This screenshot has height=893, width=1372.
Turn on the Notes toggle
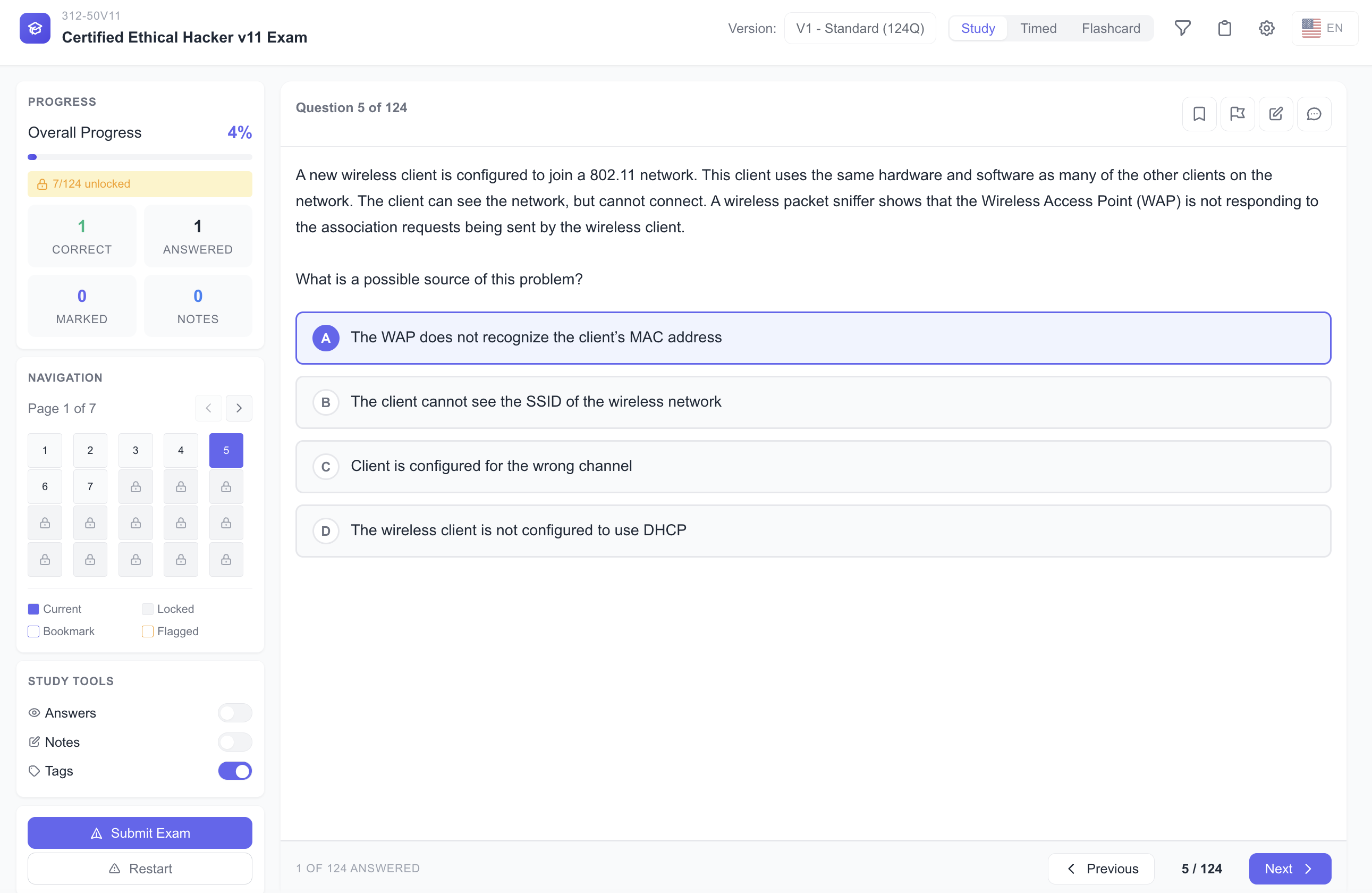235,742
